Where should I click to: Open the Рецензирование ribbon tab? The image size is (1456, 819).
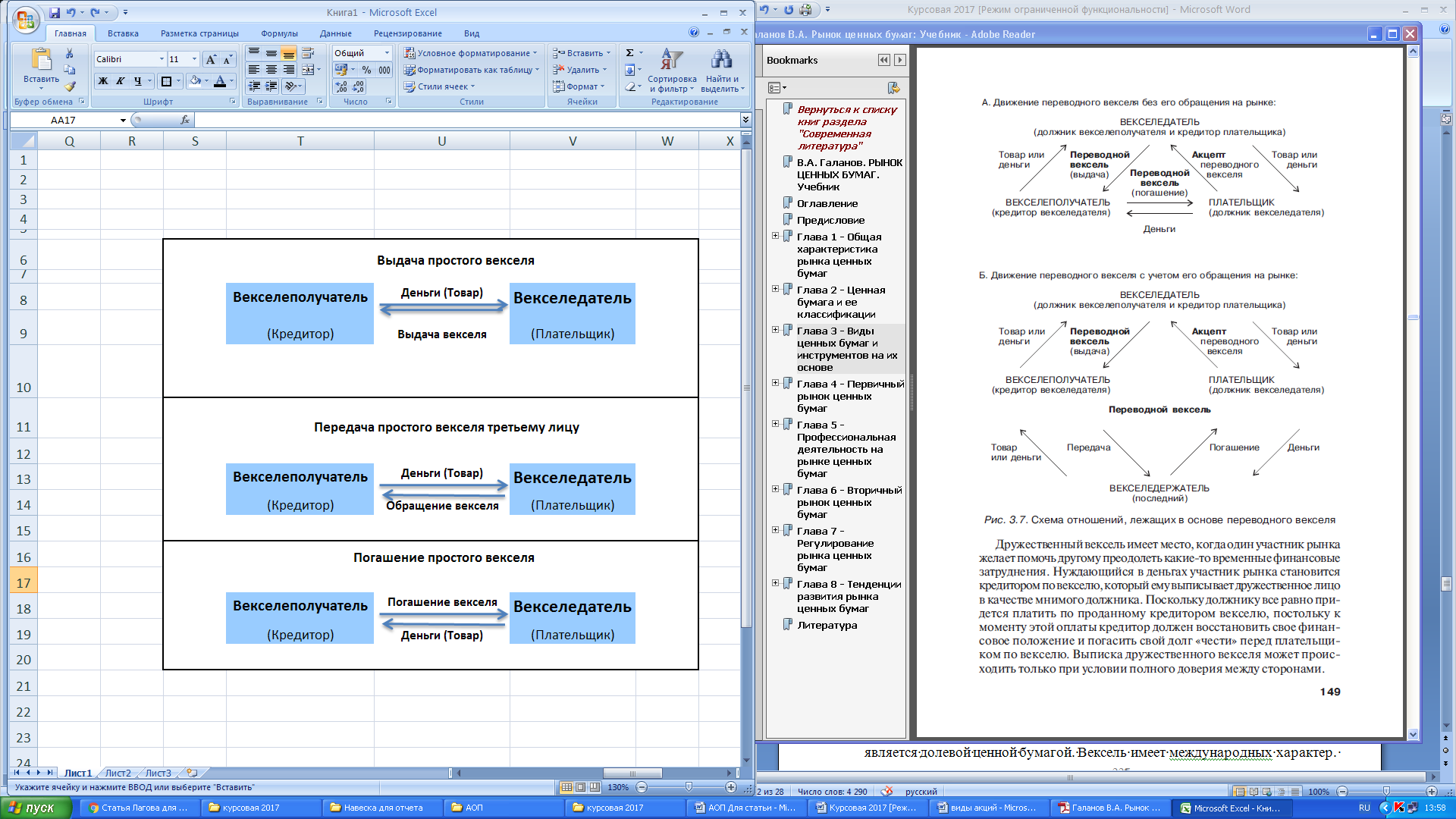[x=407, y=33]
